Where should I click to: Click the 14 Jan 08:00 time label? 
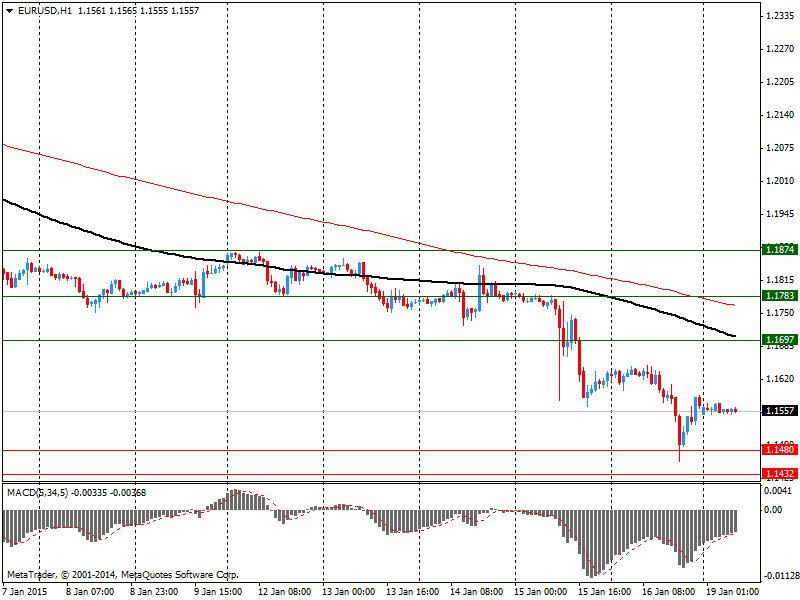pyautogui.click(x=477, y=592)
